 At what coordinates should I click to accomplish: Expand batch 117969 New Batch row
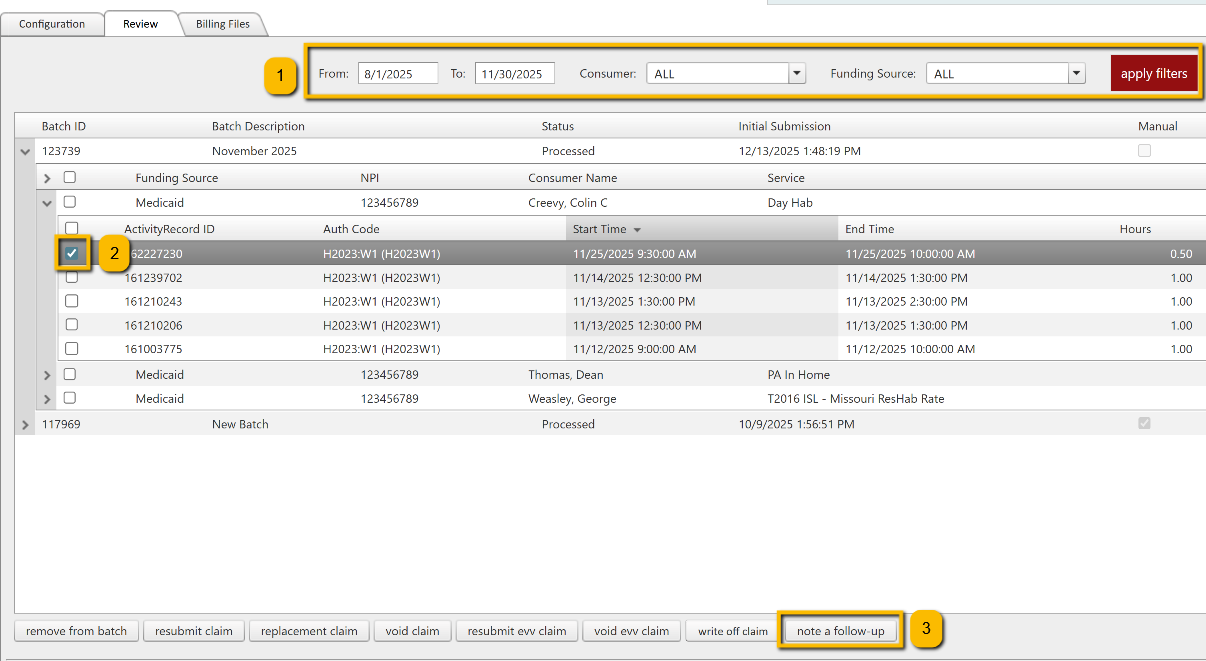tap(24, 425)
